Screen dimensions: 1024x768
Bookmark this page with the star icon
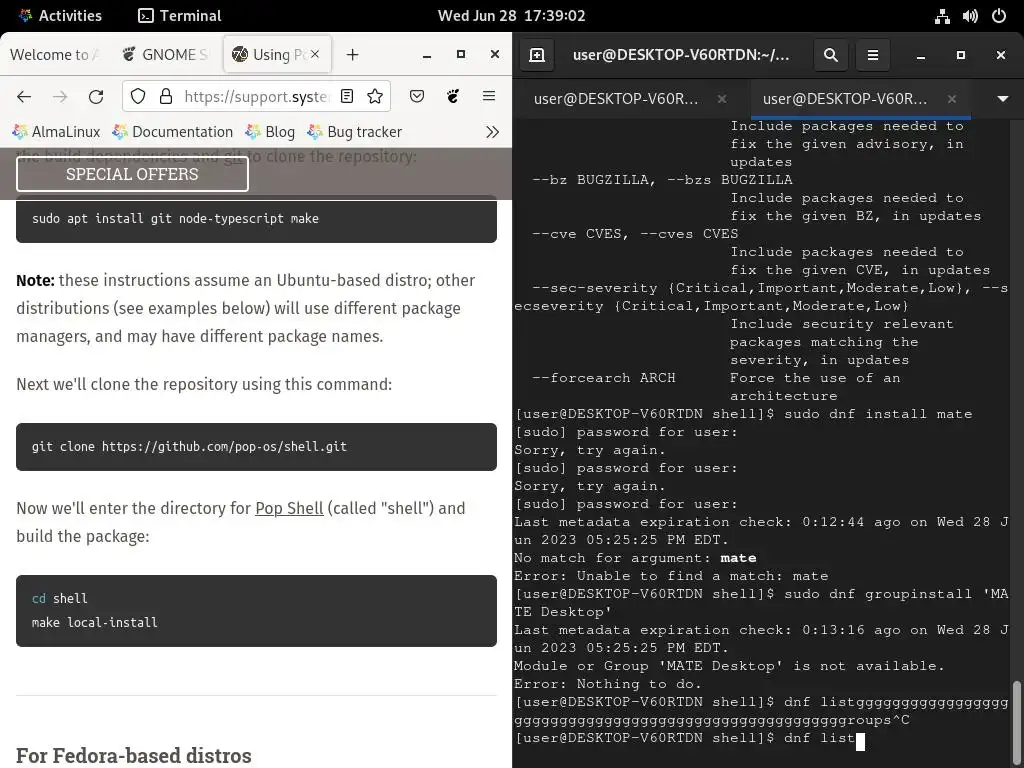[375, 97]
